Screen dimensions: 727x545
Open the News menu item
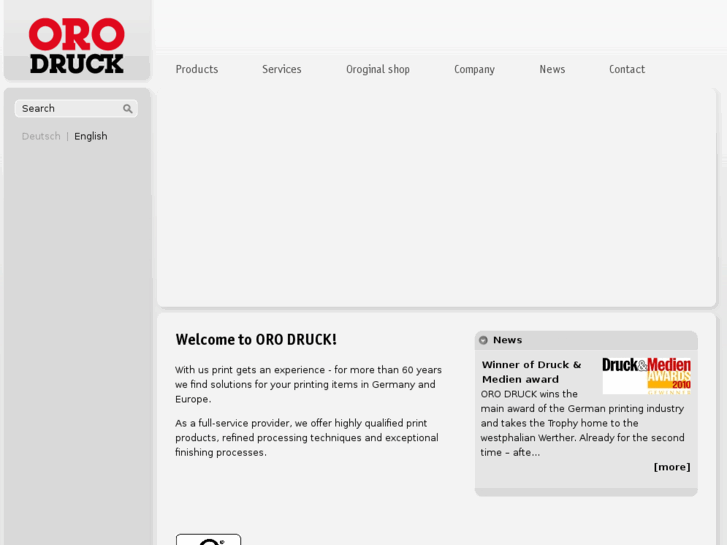tap(552, 69)
